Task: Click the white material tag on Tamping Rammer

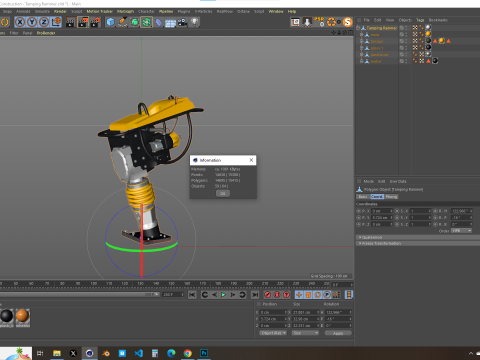Action: pyautogui.click(x=428, y=27)
